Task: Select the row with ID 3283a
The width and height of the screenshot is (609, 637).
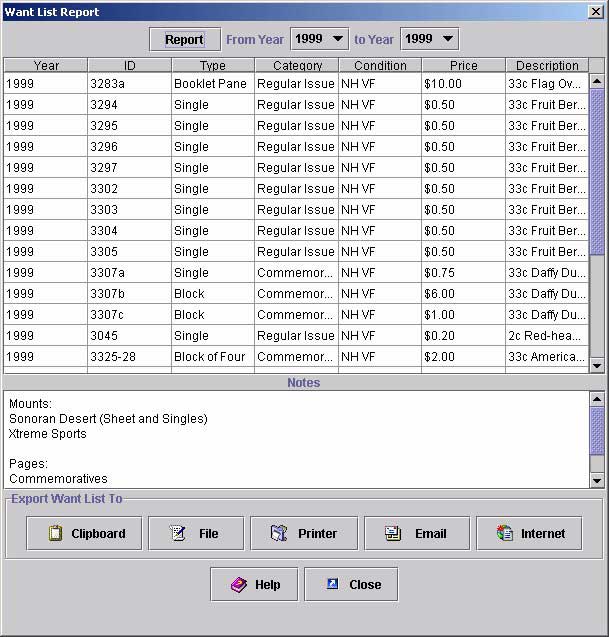Action: click(129, 84)
